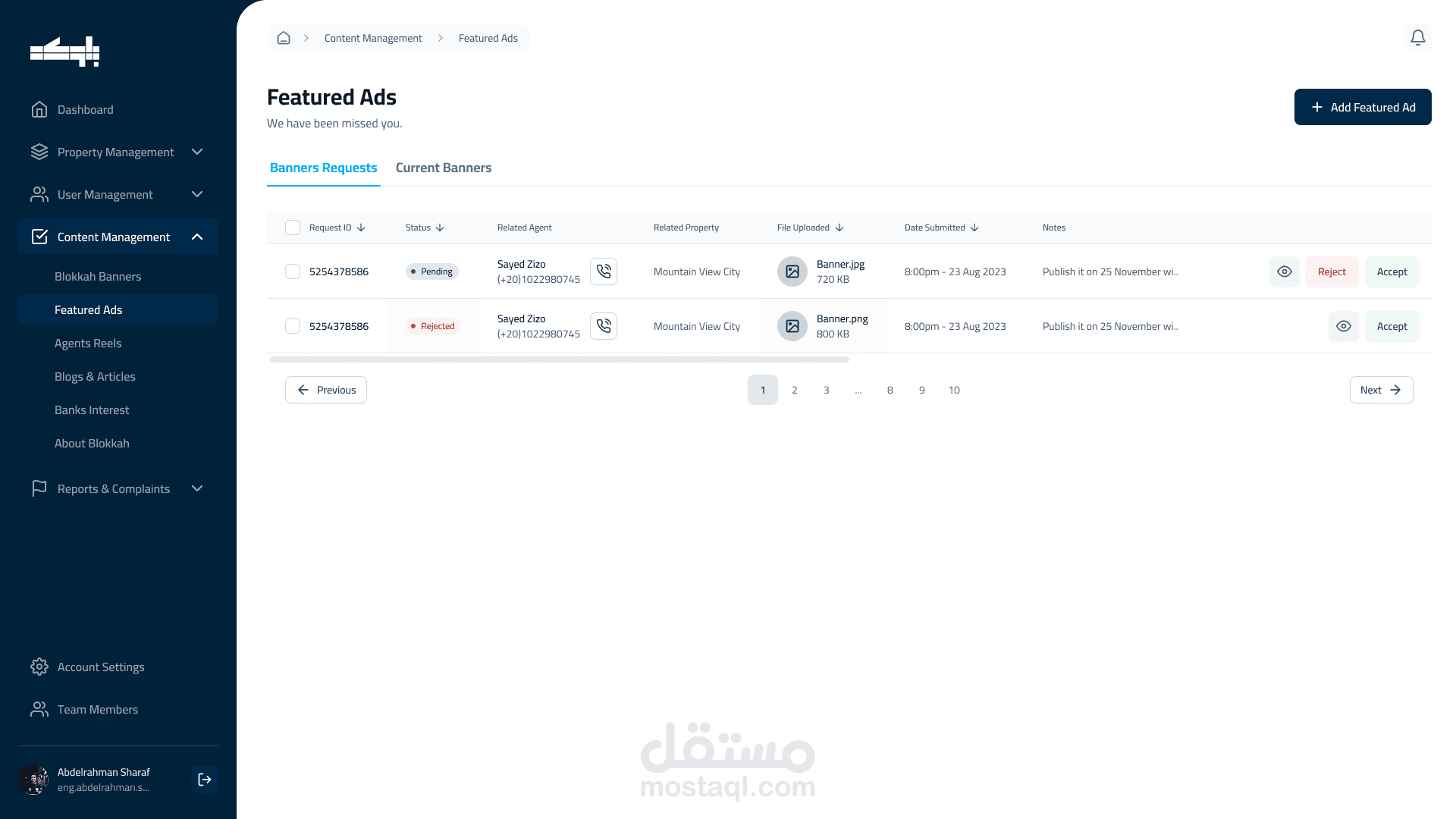Click the Add Featured Ad button
Viewport: 1456px width, 819px height.
click(1362, 107)
